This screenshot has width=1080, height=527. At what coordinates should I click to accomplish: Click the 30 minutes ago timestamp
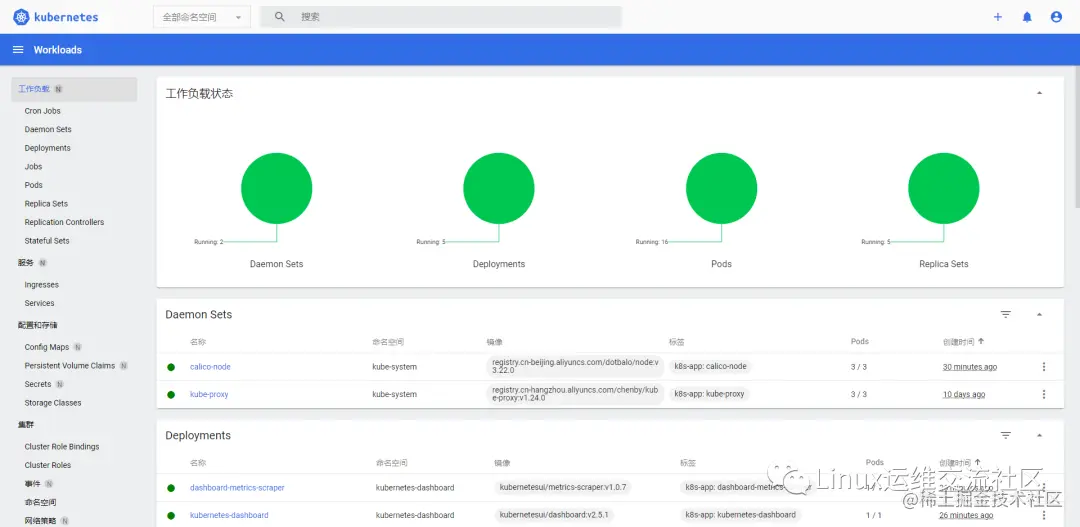[970, 367]
